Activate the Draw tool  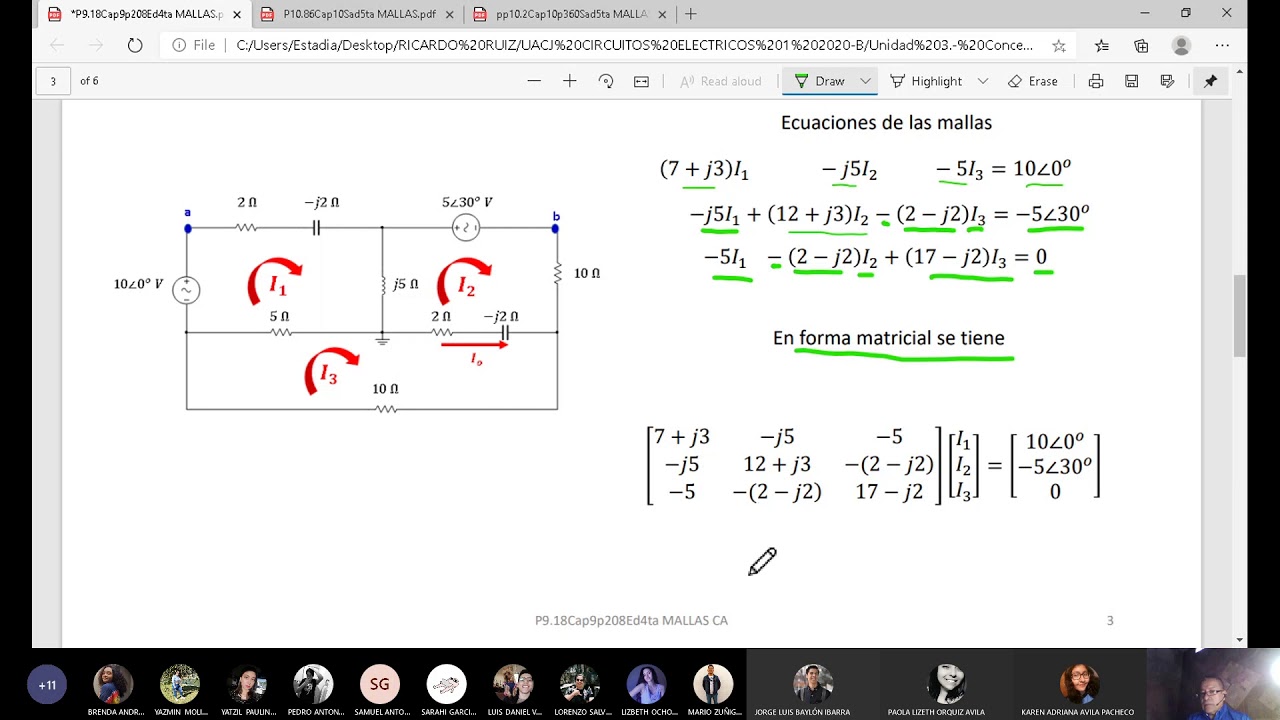(x=819, y=81)
